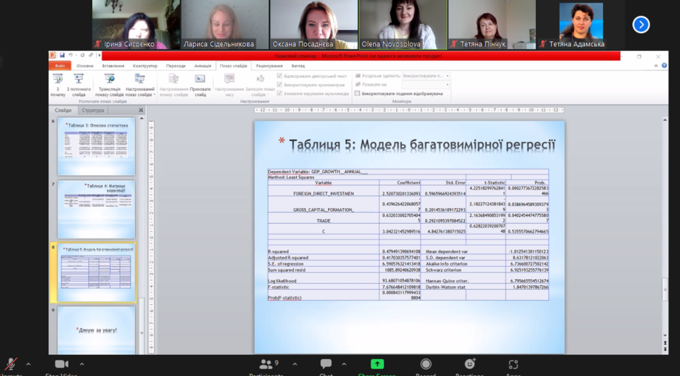The image size is (680, 376).
Task: Click green Share Screen icon
Action: click(377, 364)
